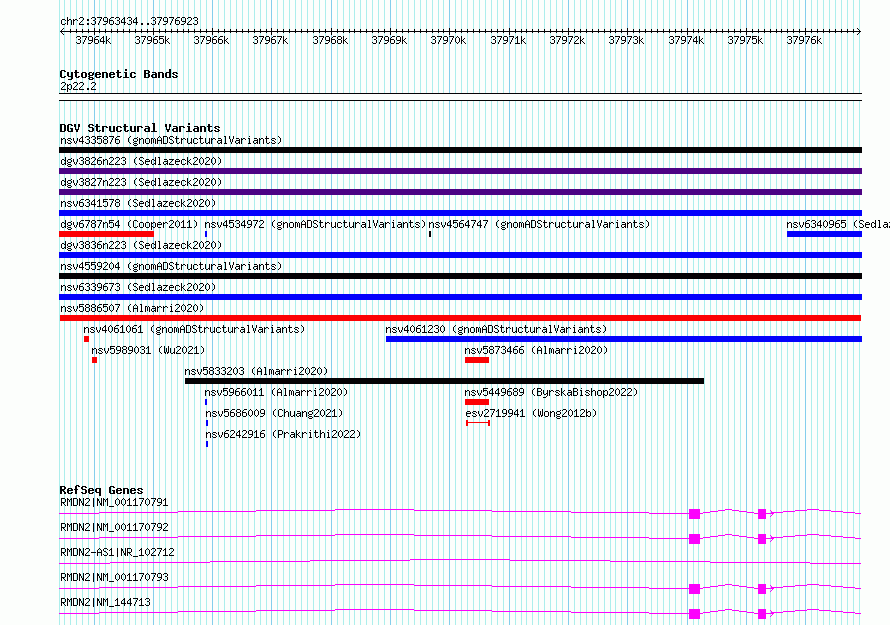890x625 pixels.
Task: Click the 37970k ruler position label
Action: (448, 40)
